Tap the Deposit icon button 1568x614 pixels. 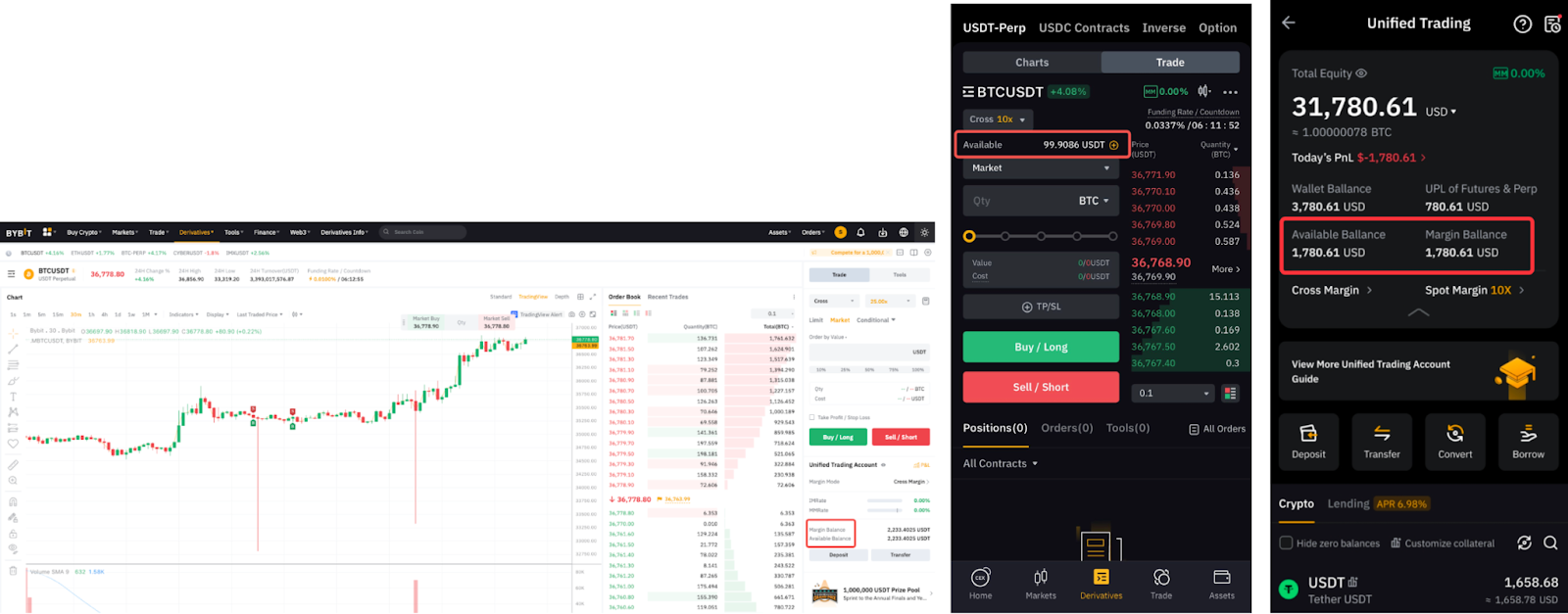(1308, 442)
